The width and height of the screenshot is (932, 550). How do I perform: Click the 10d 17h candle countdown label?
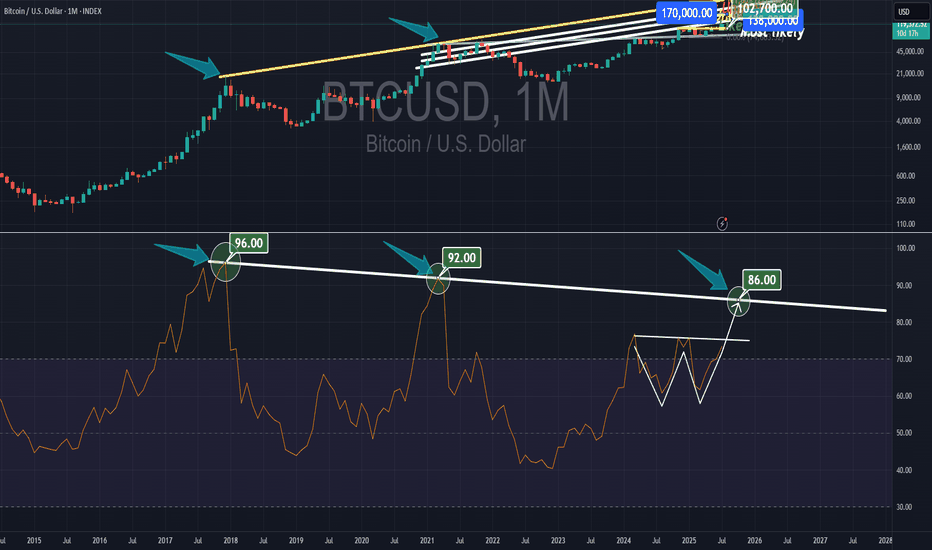pos(907,34)
